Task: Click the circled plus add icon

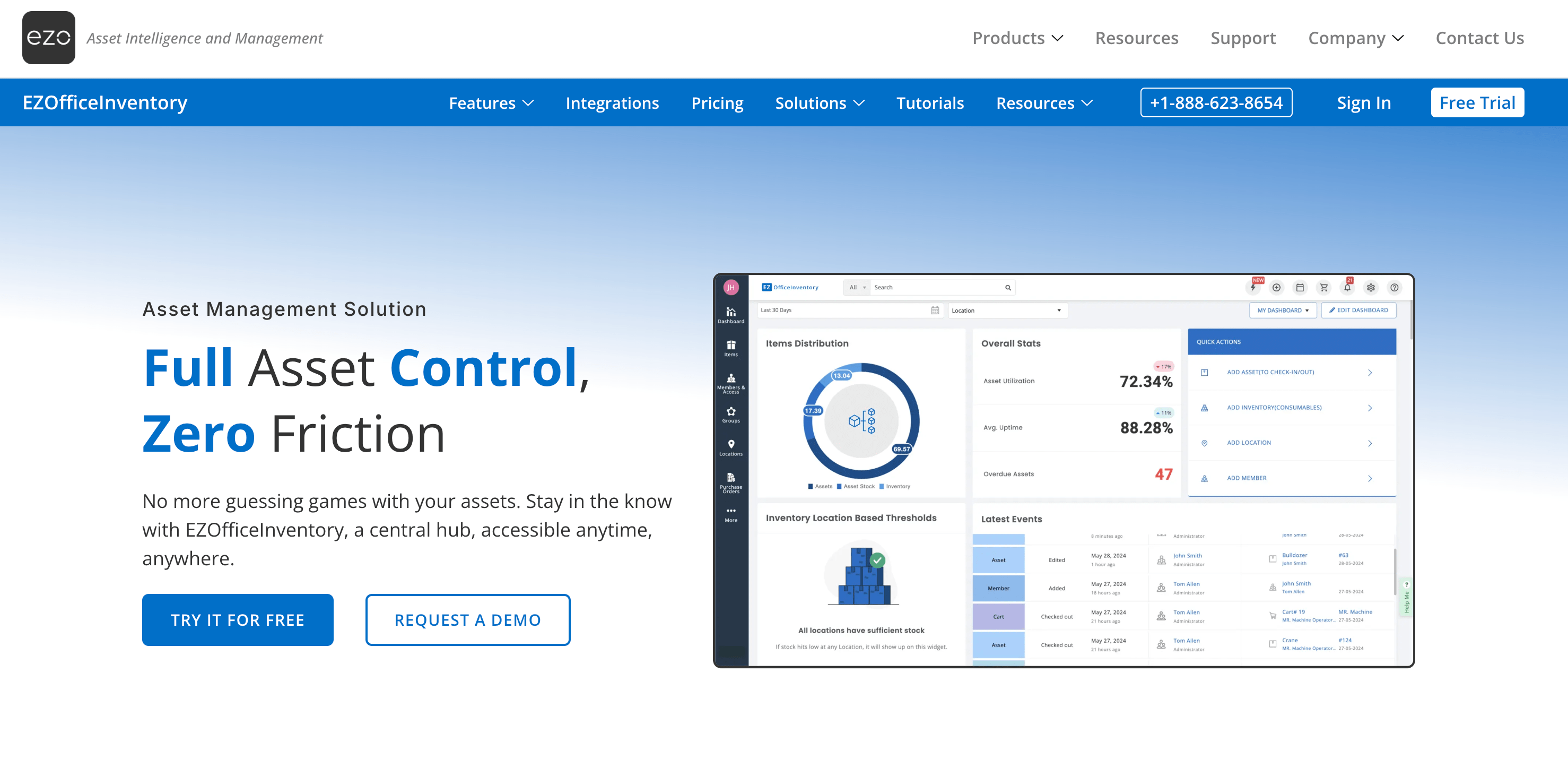Action: pyautogui.click(x=1276, y=288)
